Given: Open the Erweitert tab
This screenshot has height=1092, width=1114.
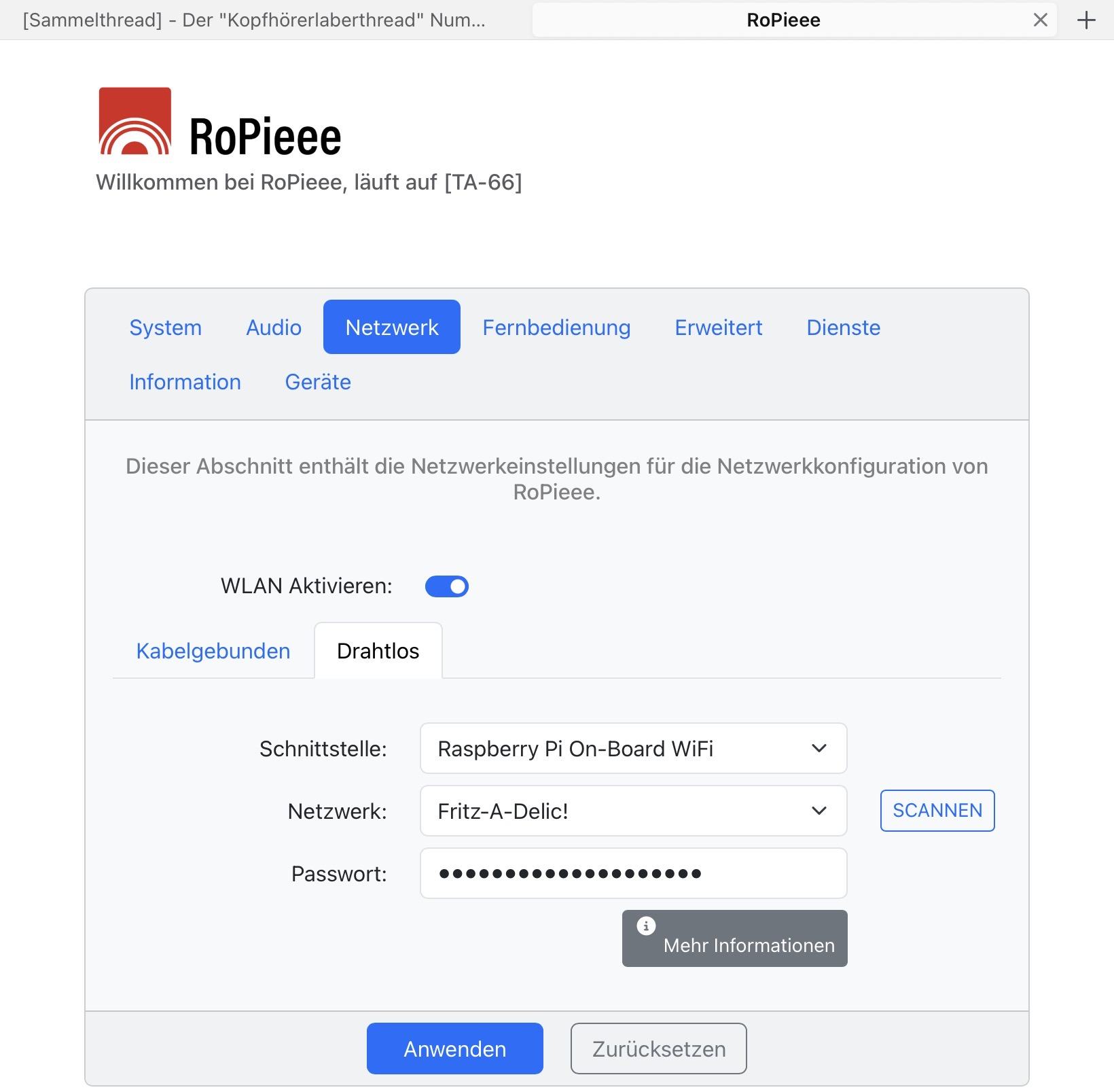Looking at the screenshot, I should [x=719, y=328].
